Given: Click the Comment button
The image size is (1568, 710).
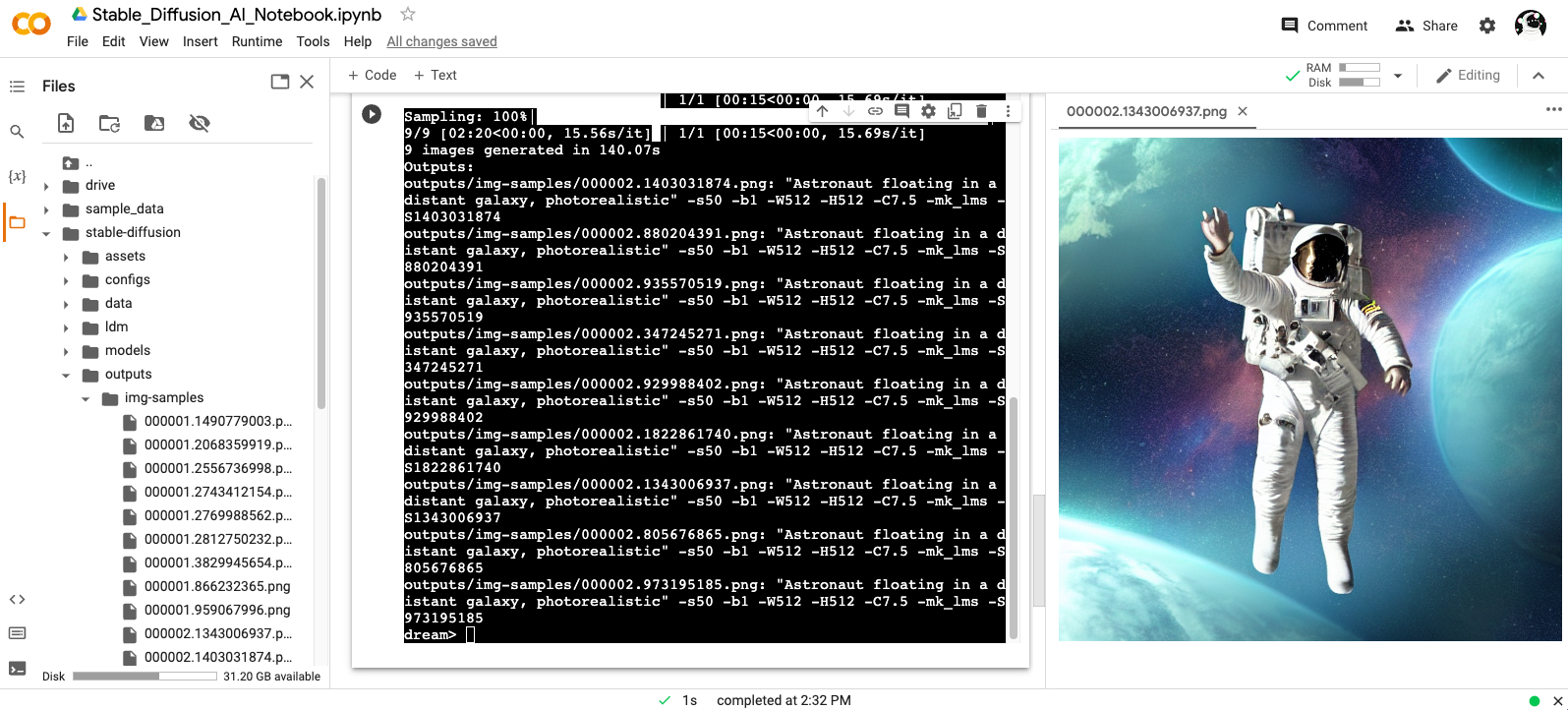Looking at the screenshot, I should click(x=1324, y=26).
